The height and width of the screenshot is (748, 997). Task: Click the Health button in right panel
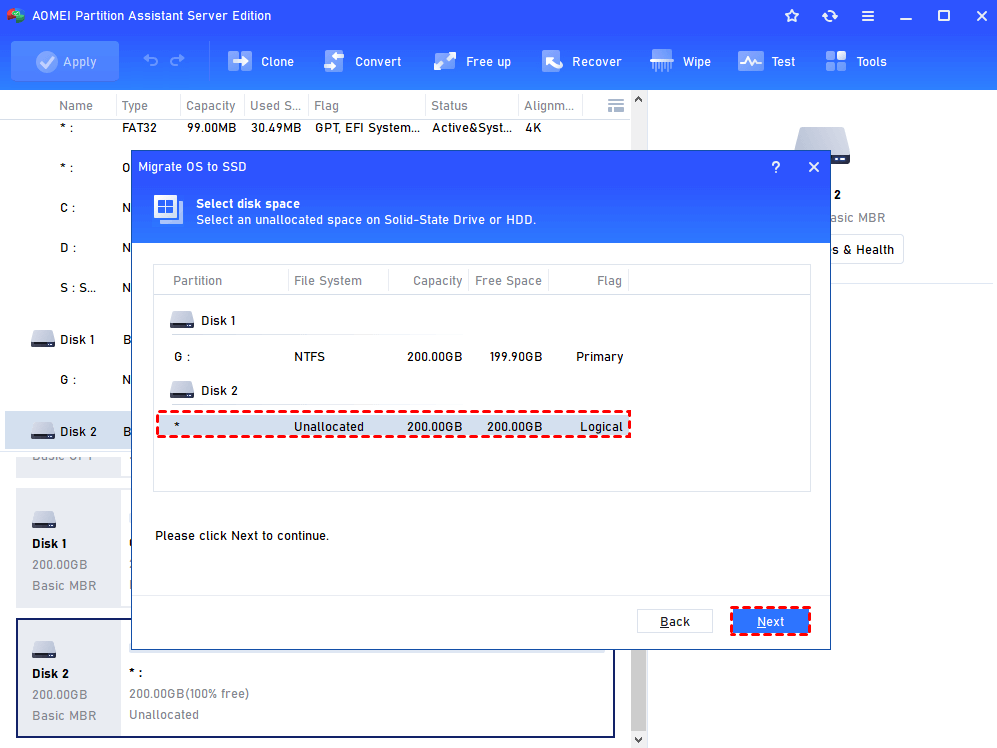tap(866, 250)
